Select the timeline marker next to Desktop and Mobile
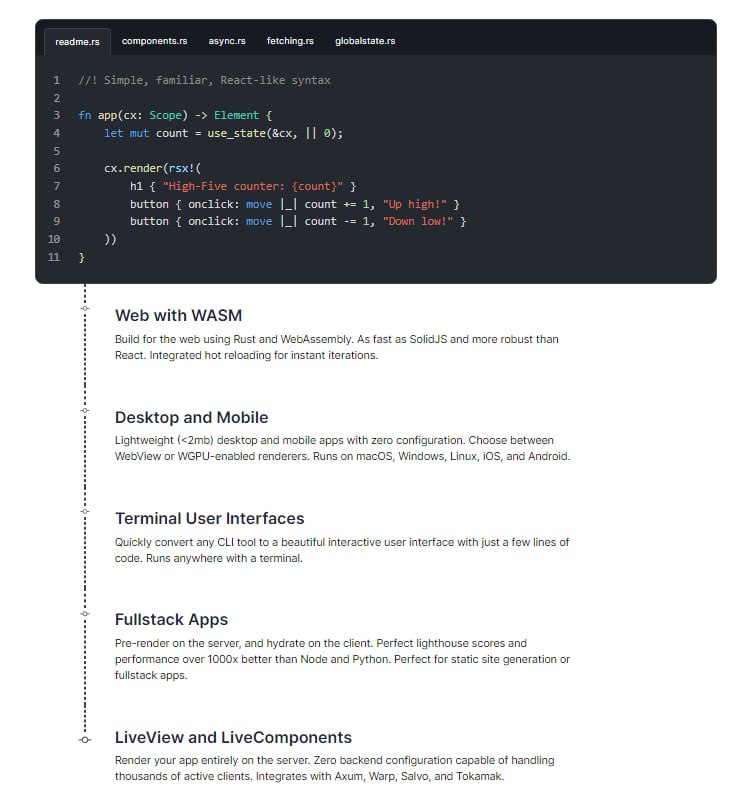The width and height of the screenshot is (748, 800). (x=85, y=410)
